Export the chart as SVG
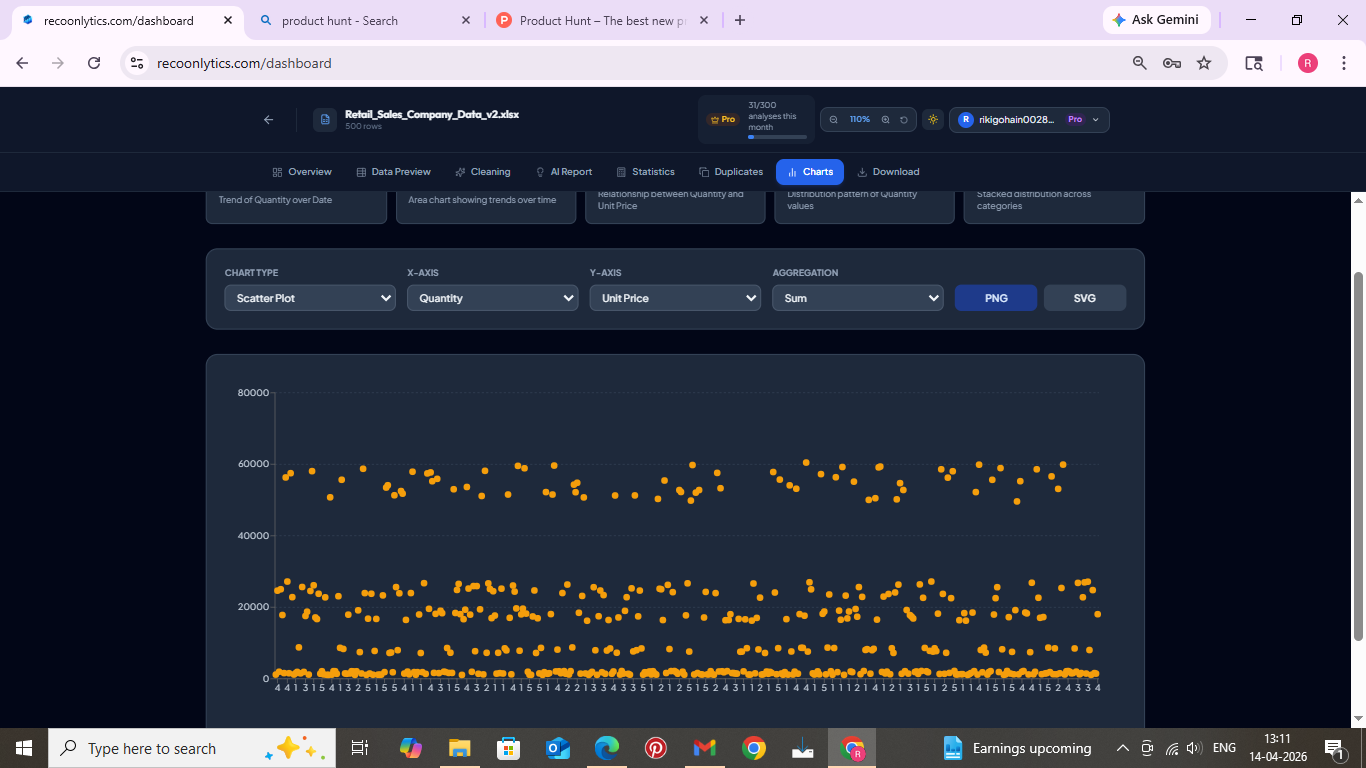 coord(1085,298)
